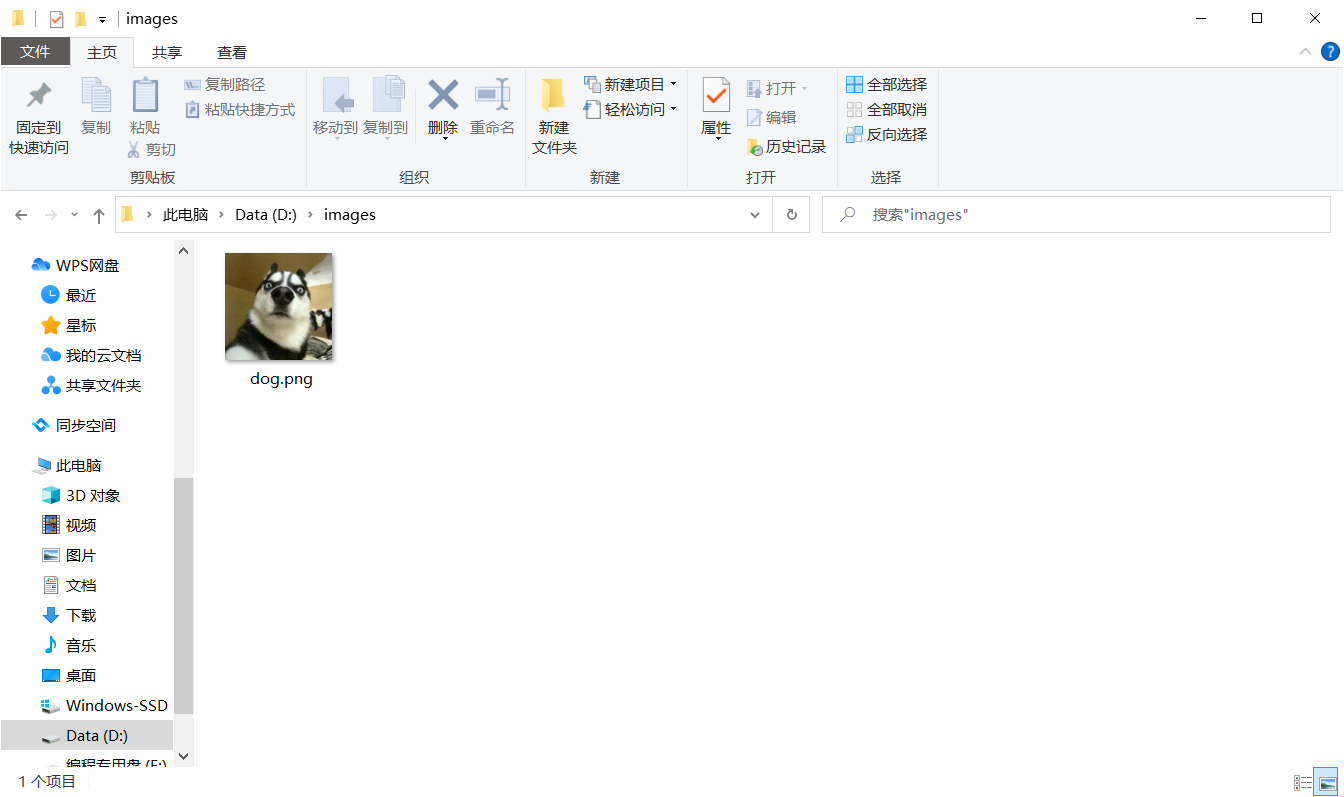Click the Forward navigation arrow
This screenshot has width=1344, height=797.
click(x=51, y=215)
